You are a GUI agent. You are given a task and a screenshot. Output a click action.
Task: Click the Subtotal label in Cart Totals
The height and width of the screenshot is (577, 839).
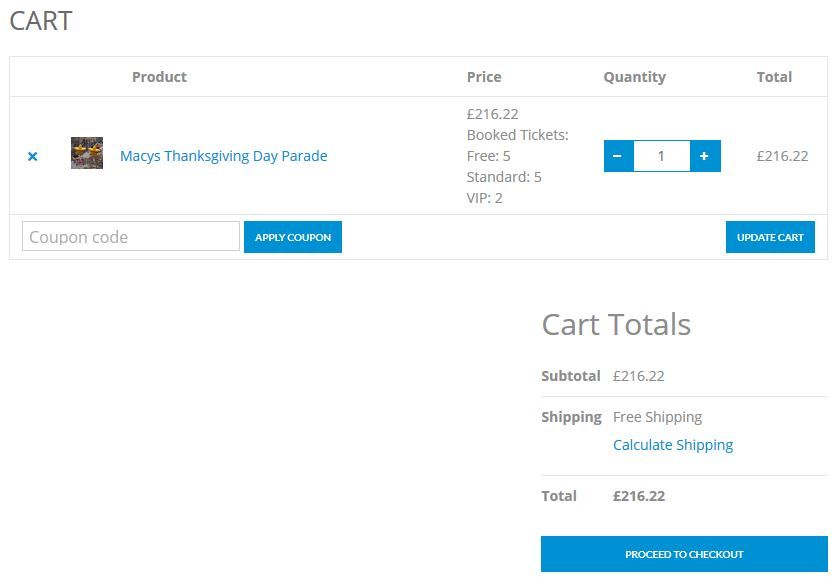570,376
